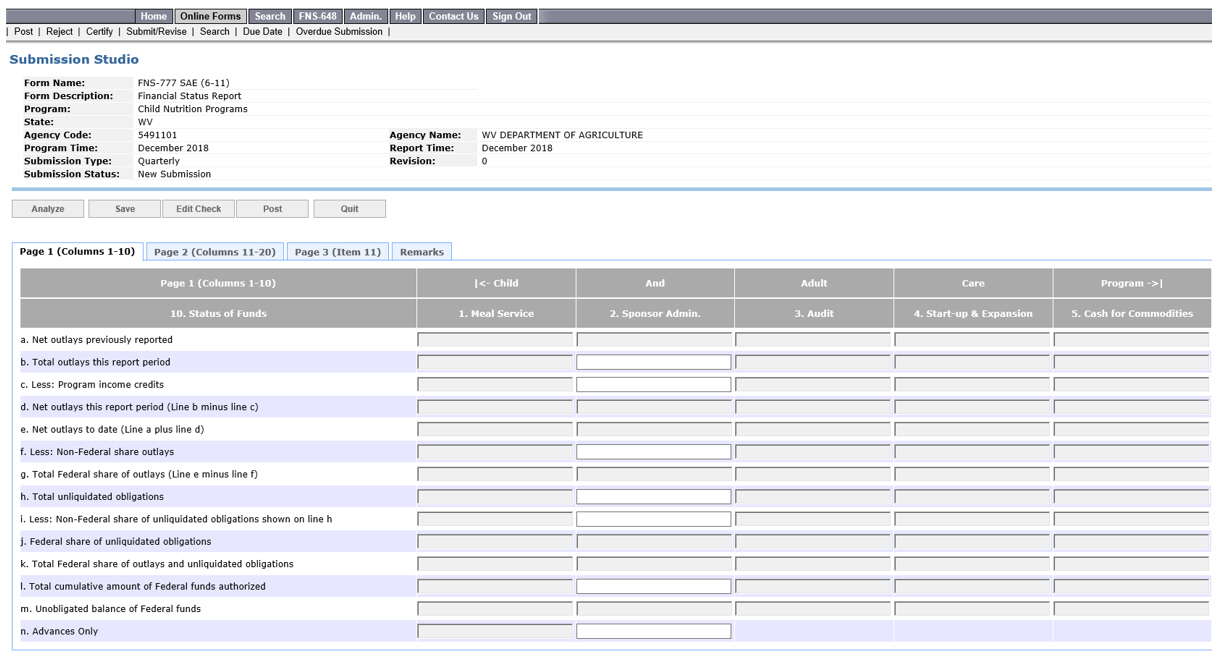Open the Home menu

click(x=153, y=16)
